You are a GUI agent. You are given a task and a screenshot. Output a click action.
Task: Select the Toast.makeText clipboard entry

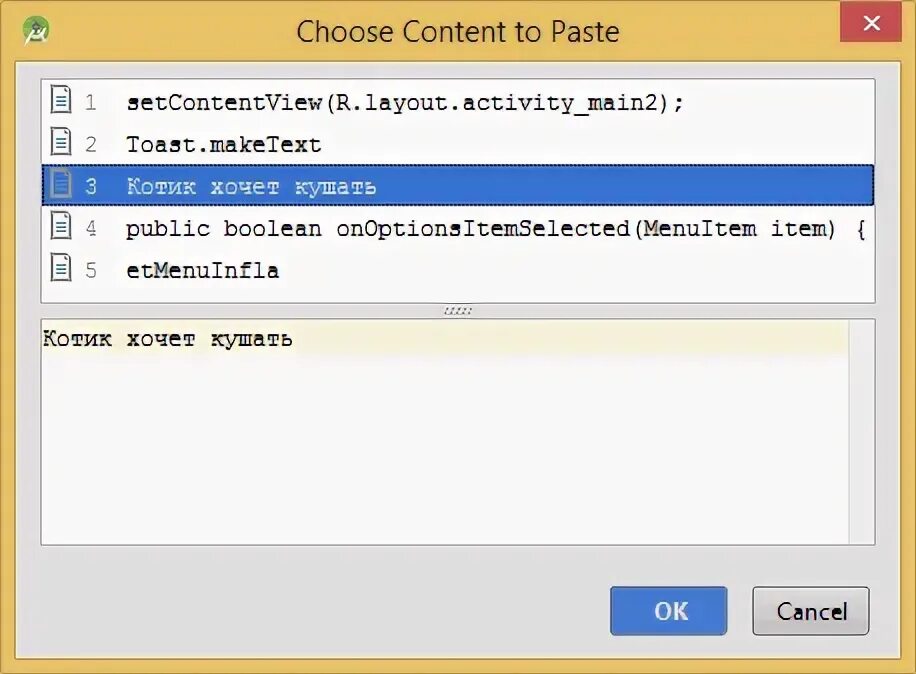pyautogui.click(x=224, y=144)
